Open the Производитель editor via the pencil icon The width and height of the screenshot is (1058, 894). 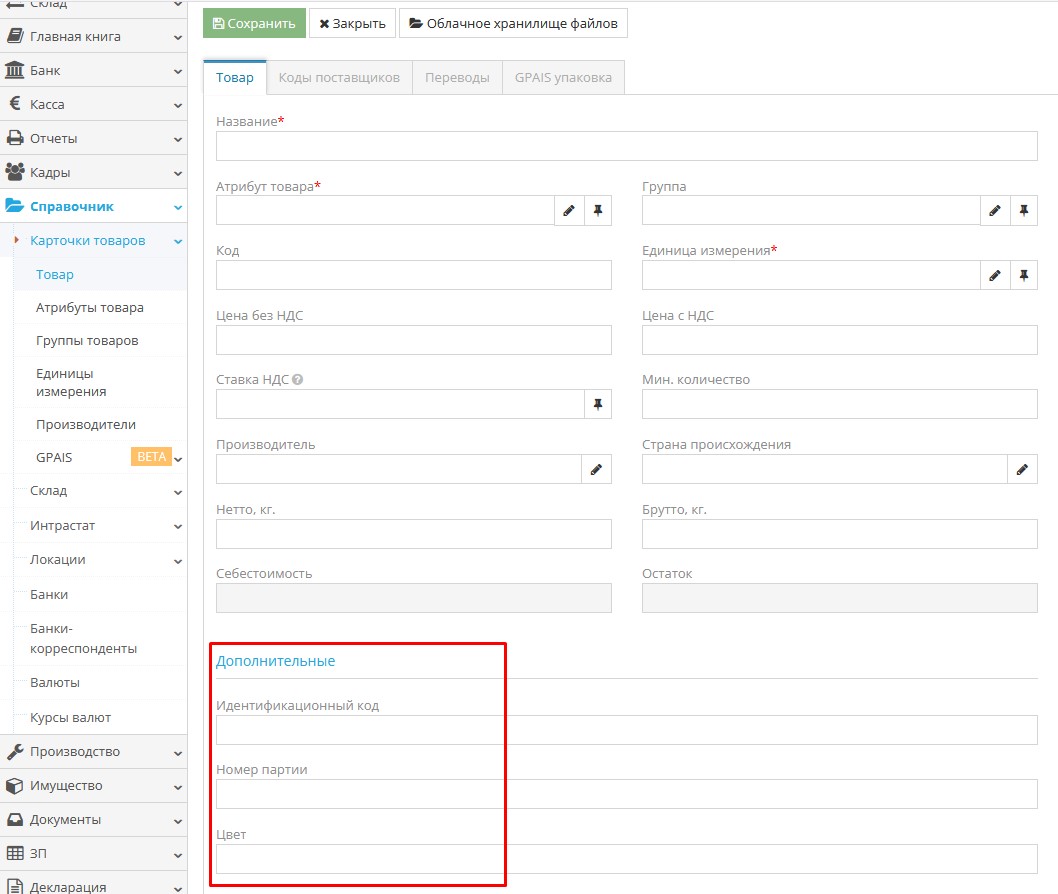596,469
